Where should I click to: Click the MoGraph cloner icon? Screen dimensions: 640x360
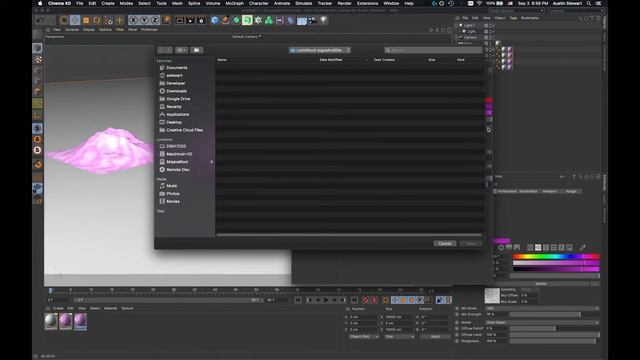point(269,20)
